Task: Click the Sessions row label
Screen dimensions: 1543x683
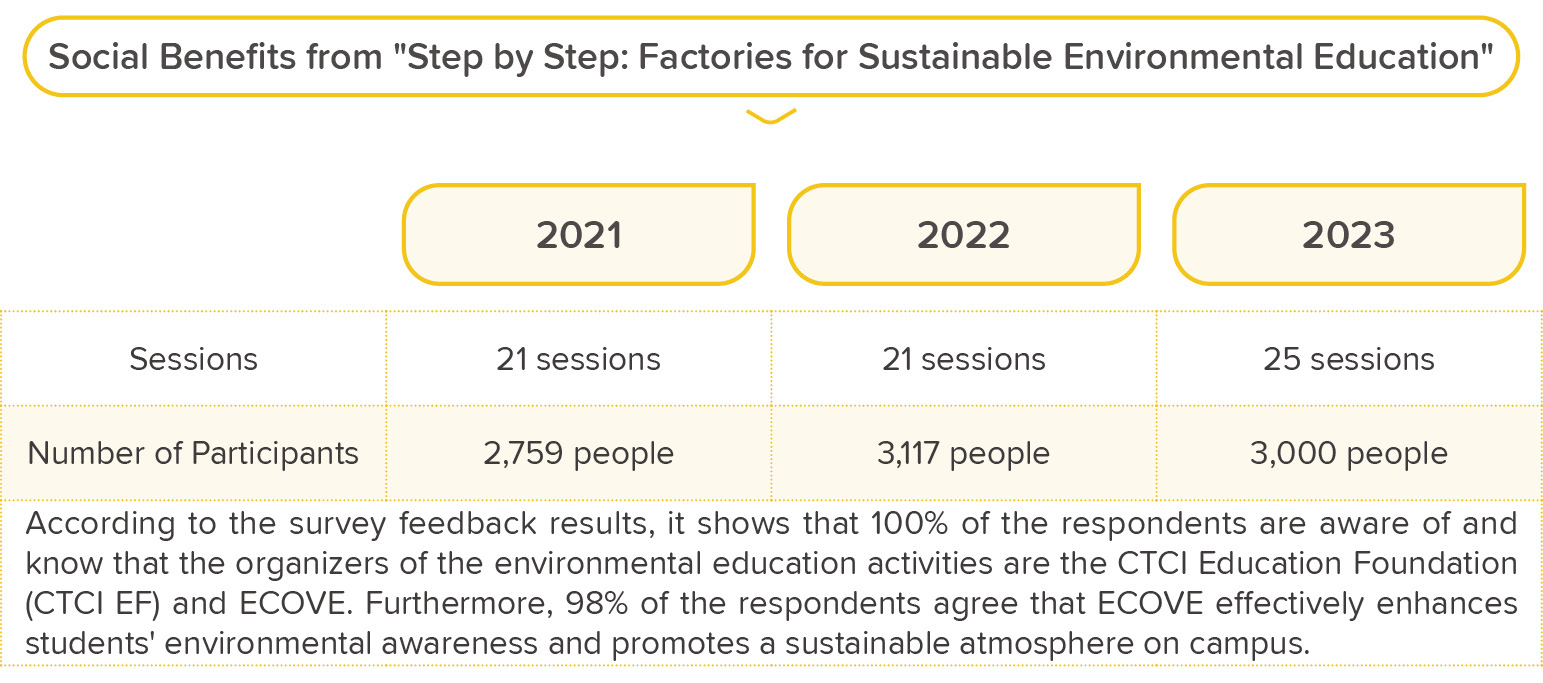Action: [193, 359]
